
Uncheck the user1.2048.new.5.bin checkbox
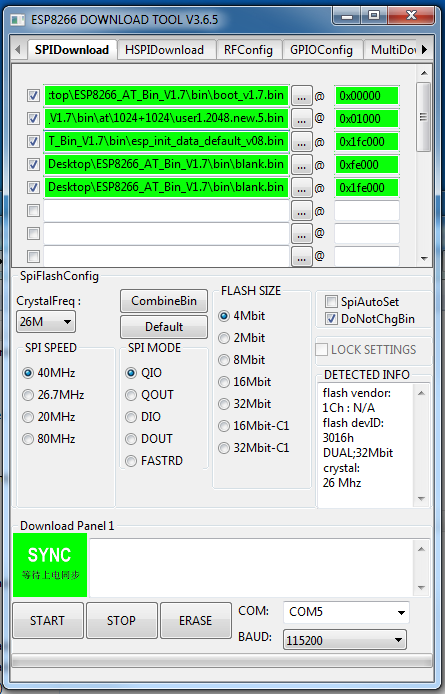(33, 119)
